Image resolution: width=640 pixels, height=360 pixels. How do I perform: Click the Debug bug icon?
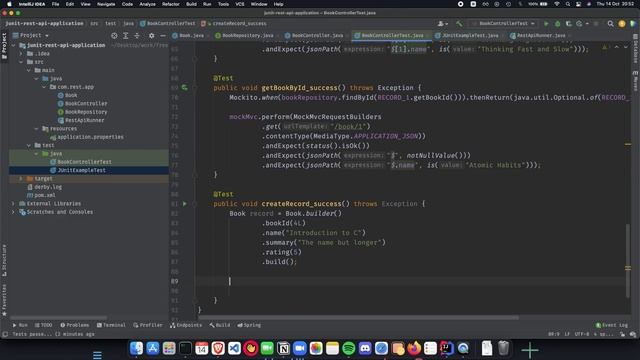pyautogui.click(x=557, y=24)
